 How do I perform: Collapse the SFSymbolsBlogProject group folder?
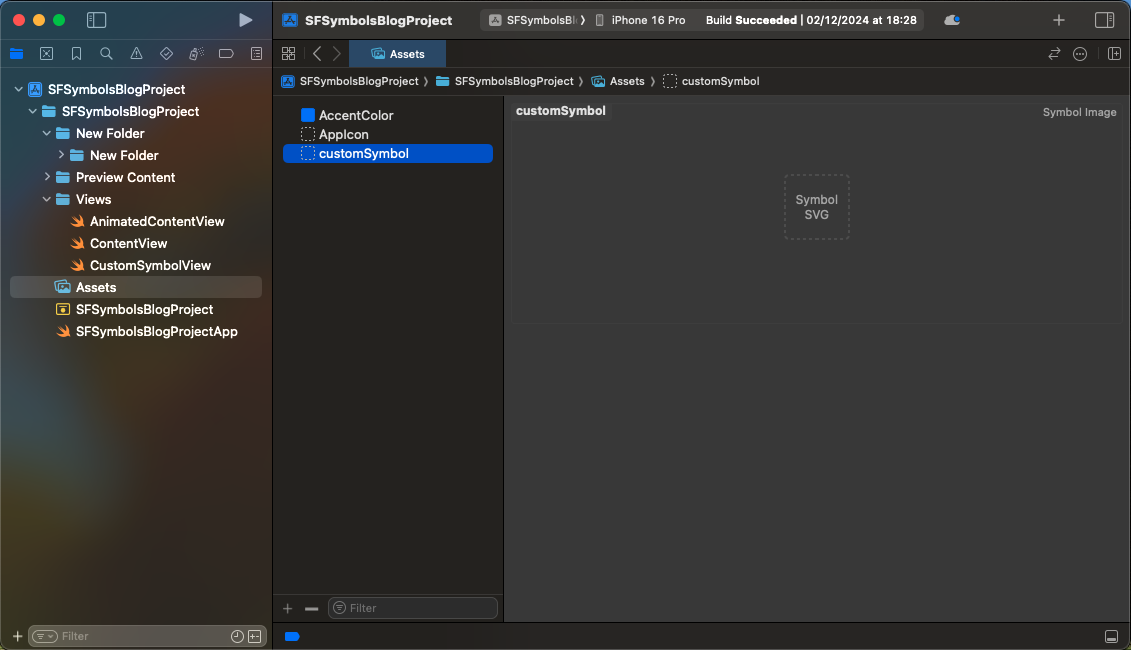32,111
